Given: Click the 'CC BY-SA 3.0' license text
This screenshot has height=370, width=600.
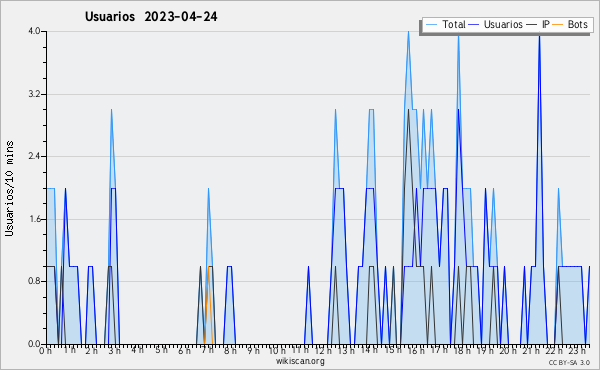Looking at the screenshot, I should click(569, 362).
